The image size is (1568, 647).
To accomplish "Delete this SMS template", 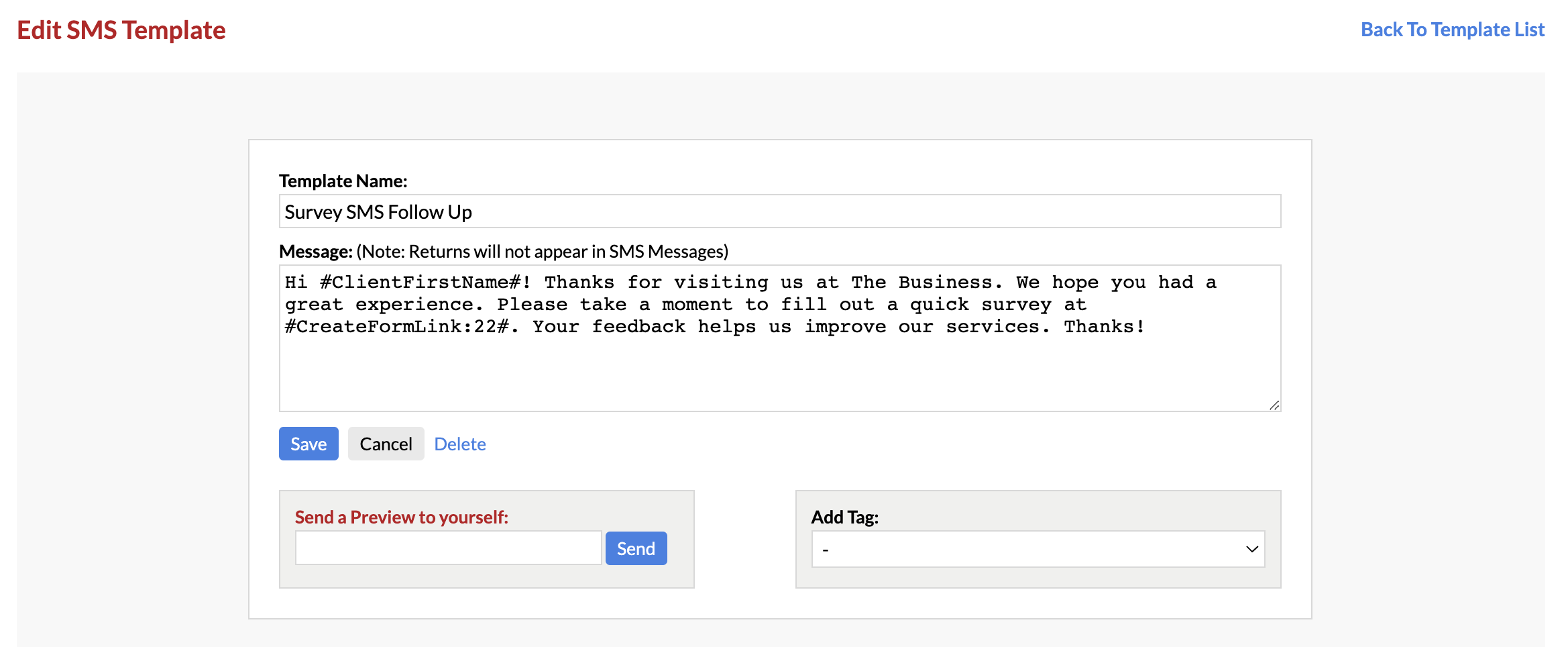I will point(460,444).
